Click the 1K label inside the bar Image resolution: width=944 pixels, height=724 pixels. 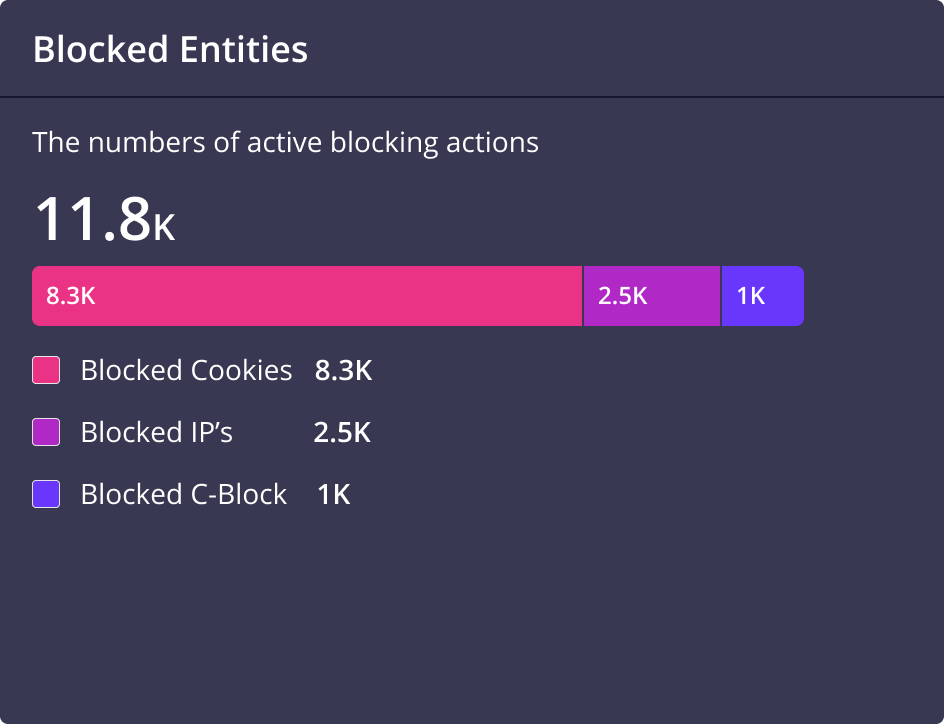pyautogui.click(x=751, y=296)
